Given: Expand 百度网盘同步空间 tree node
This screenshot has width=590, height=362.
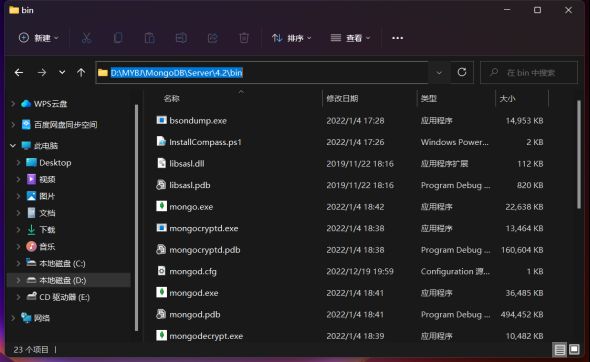Looking at the screenshot, I should point(13,125).
